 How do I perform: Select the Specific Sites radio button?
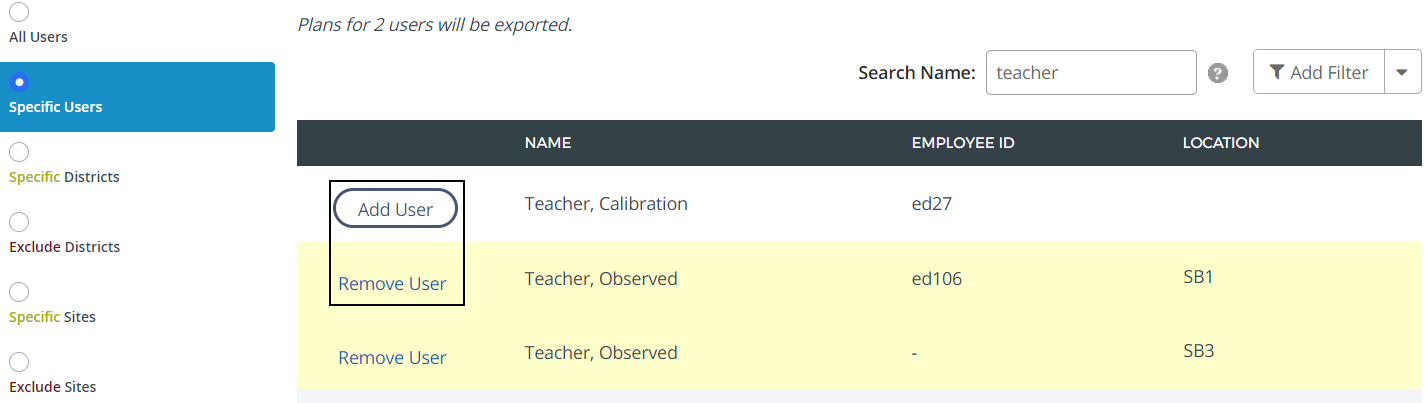click(19, 292)
